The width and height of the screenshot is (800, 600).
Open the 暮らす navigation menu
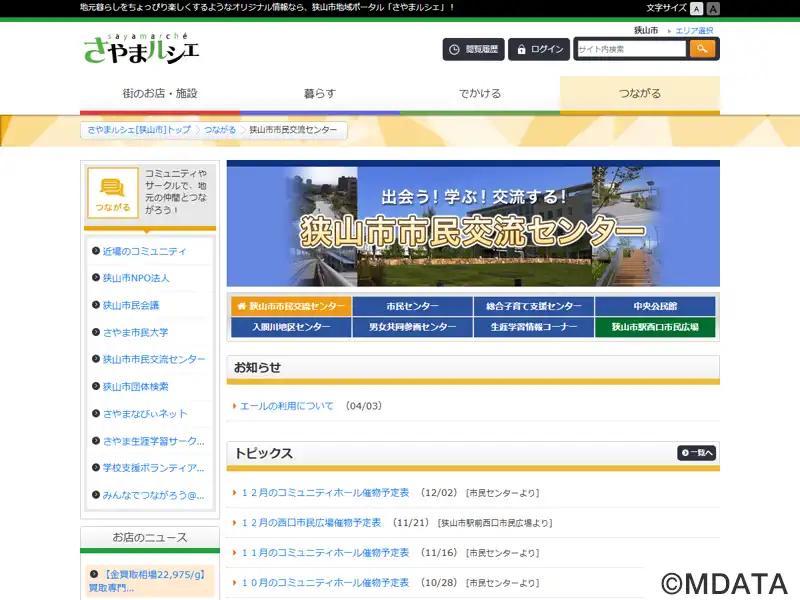tap(320, 94)
